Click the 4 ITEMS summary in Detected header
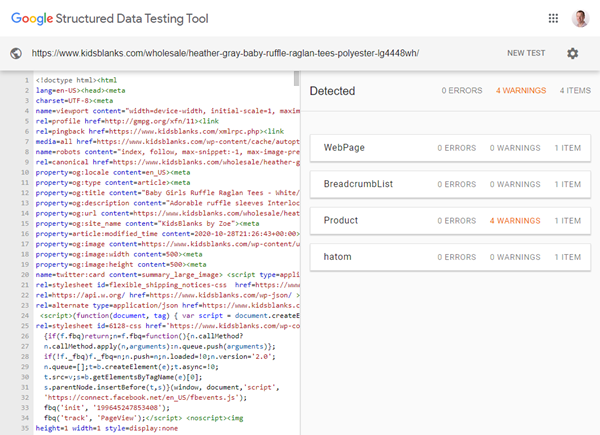600x435 pixels. point(575,91)
